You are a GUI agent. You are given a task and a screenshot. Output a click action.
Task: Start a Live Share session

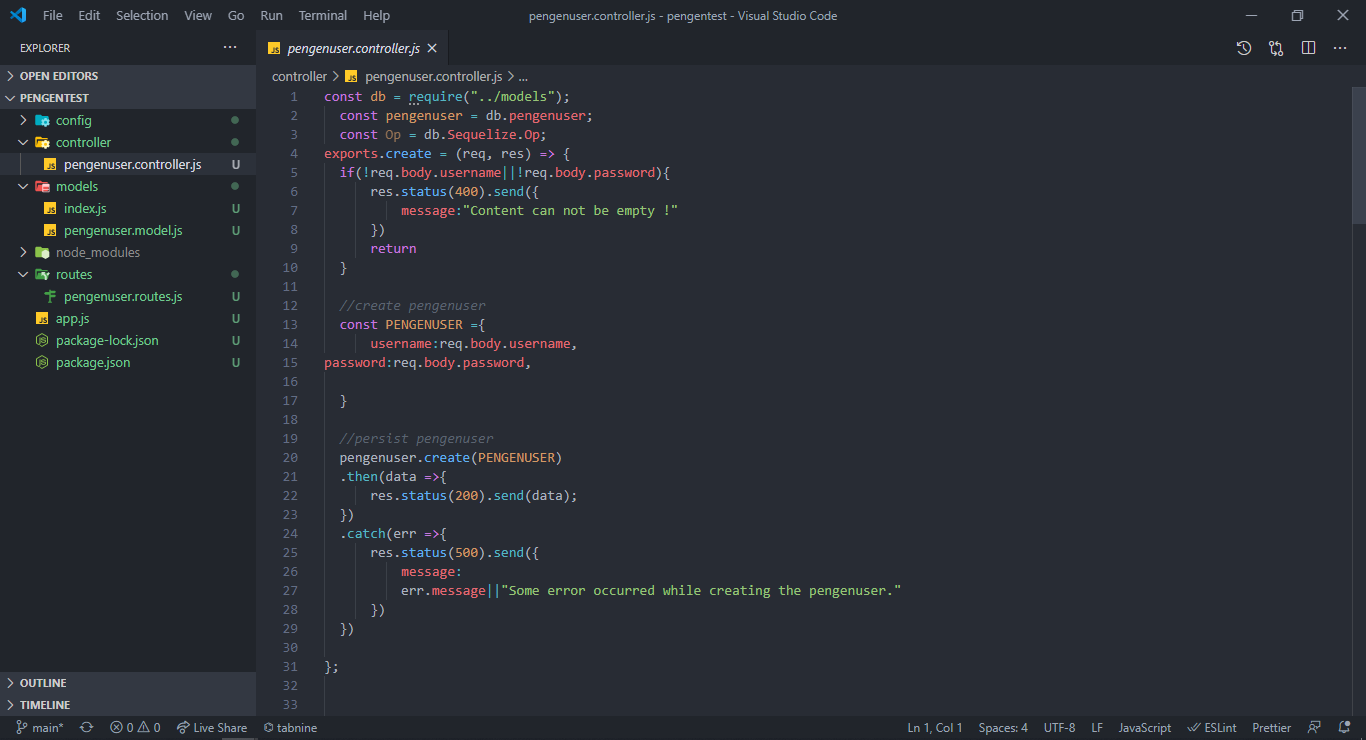point(212,728)
